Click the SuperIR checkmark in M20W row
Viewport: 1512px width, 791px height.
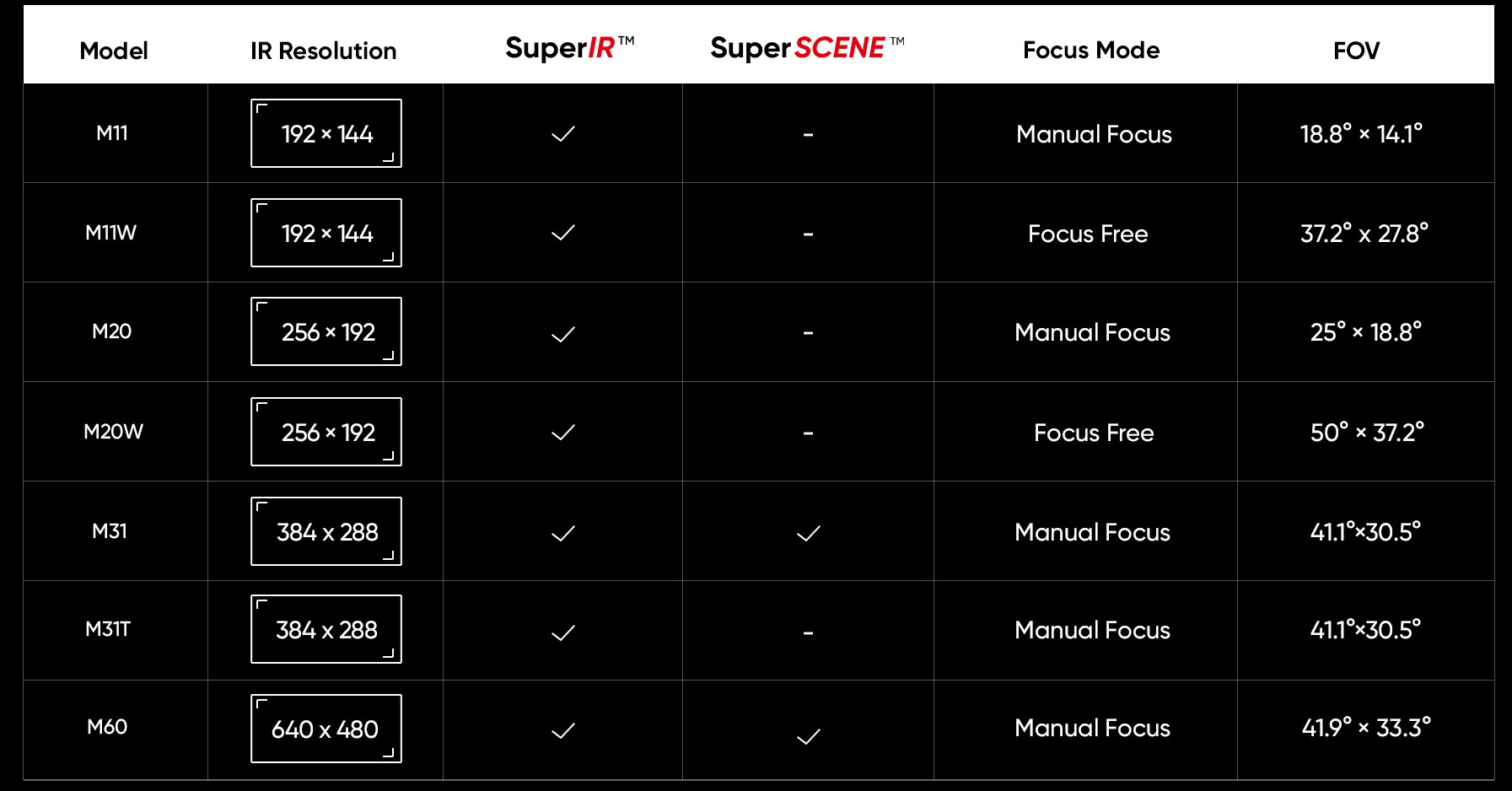(x=562, y=433)
